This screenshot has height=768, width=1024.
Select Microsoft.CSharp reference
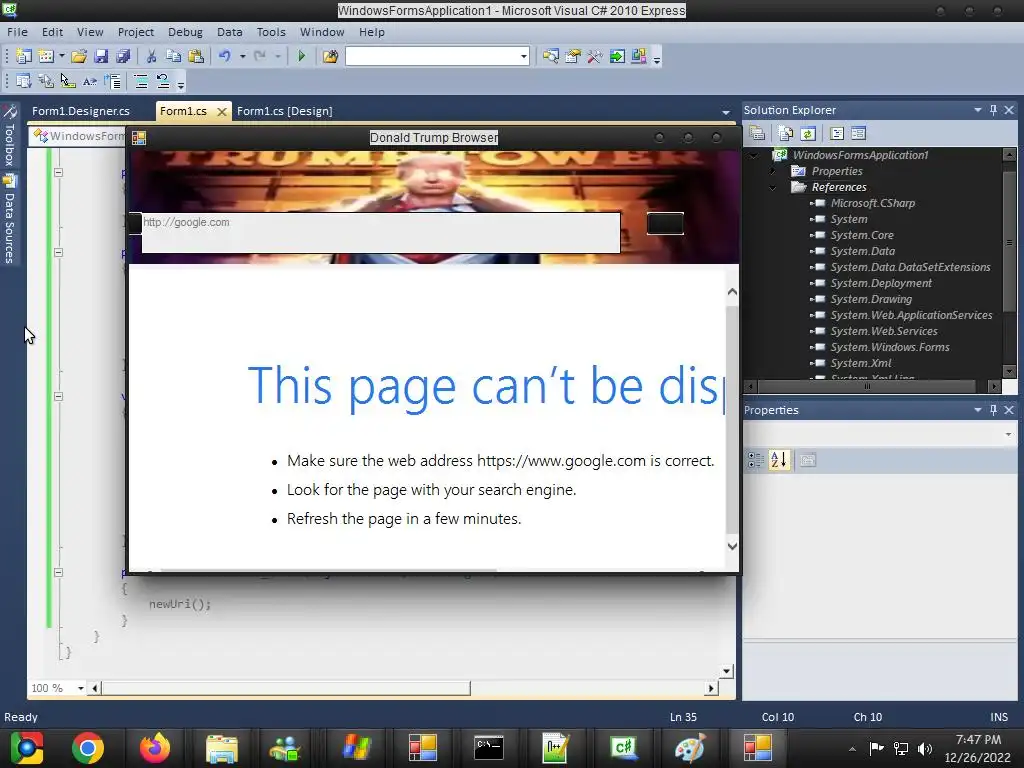872,203
